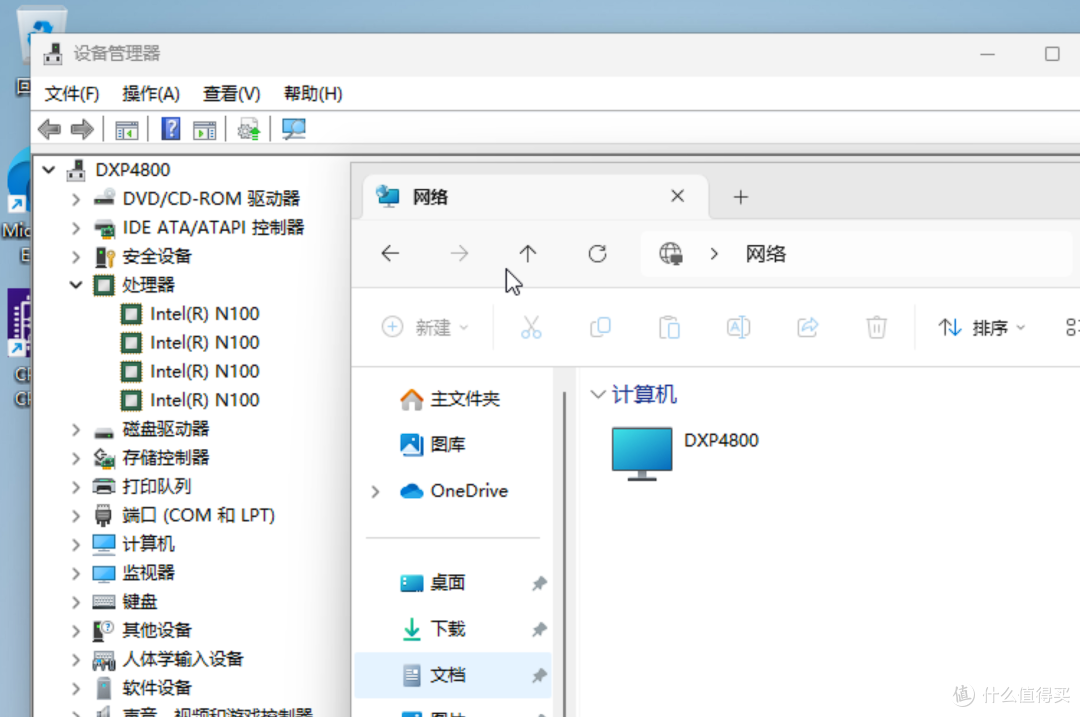This screenshot has height=717, width=1080.
Task: Go forward in File Explorer
Action: (459, 253)
